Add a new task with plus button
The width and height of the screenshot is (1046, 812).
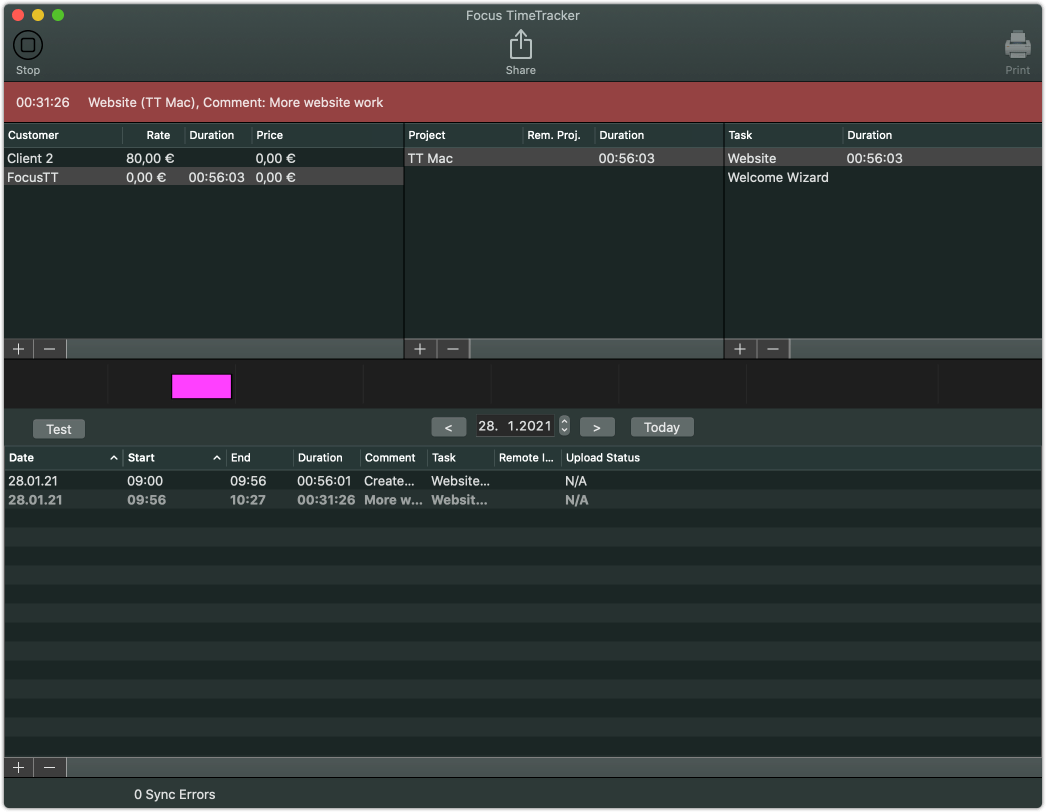click(740, 349)
